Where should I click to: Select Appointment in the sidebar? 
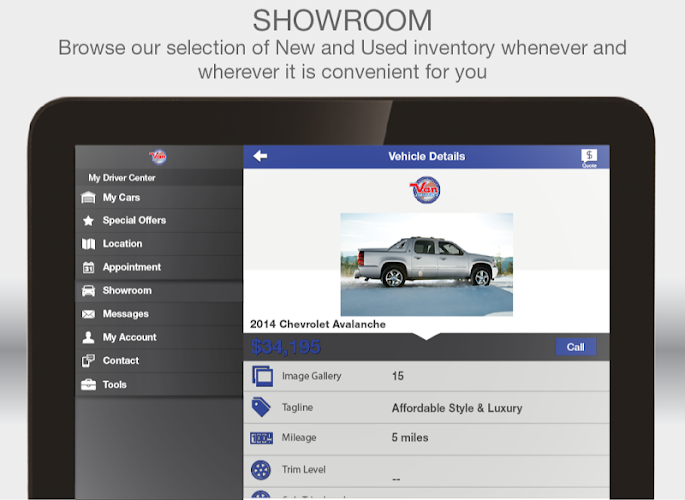(159, 267)
